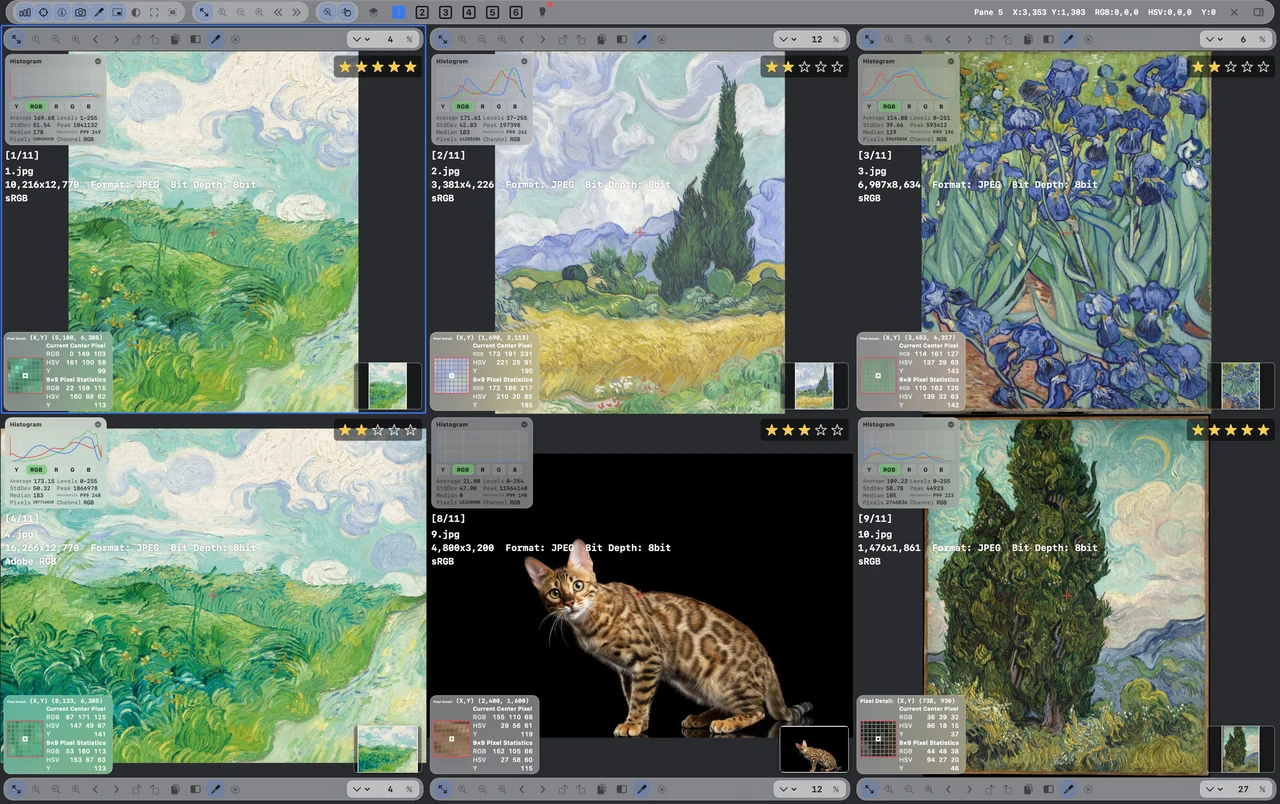Select B channel in 3.jpg histogram
This screenshot has height=804, width=1280.
point(942,105)
